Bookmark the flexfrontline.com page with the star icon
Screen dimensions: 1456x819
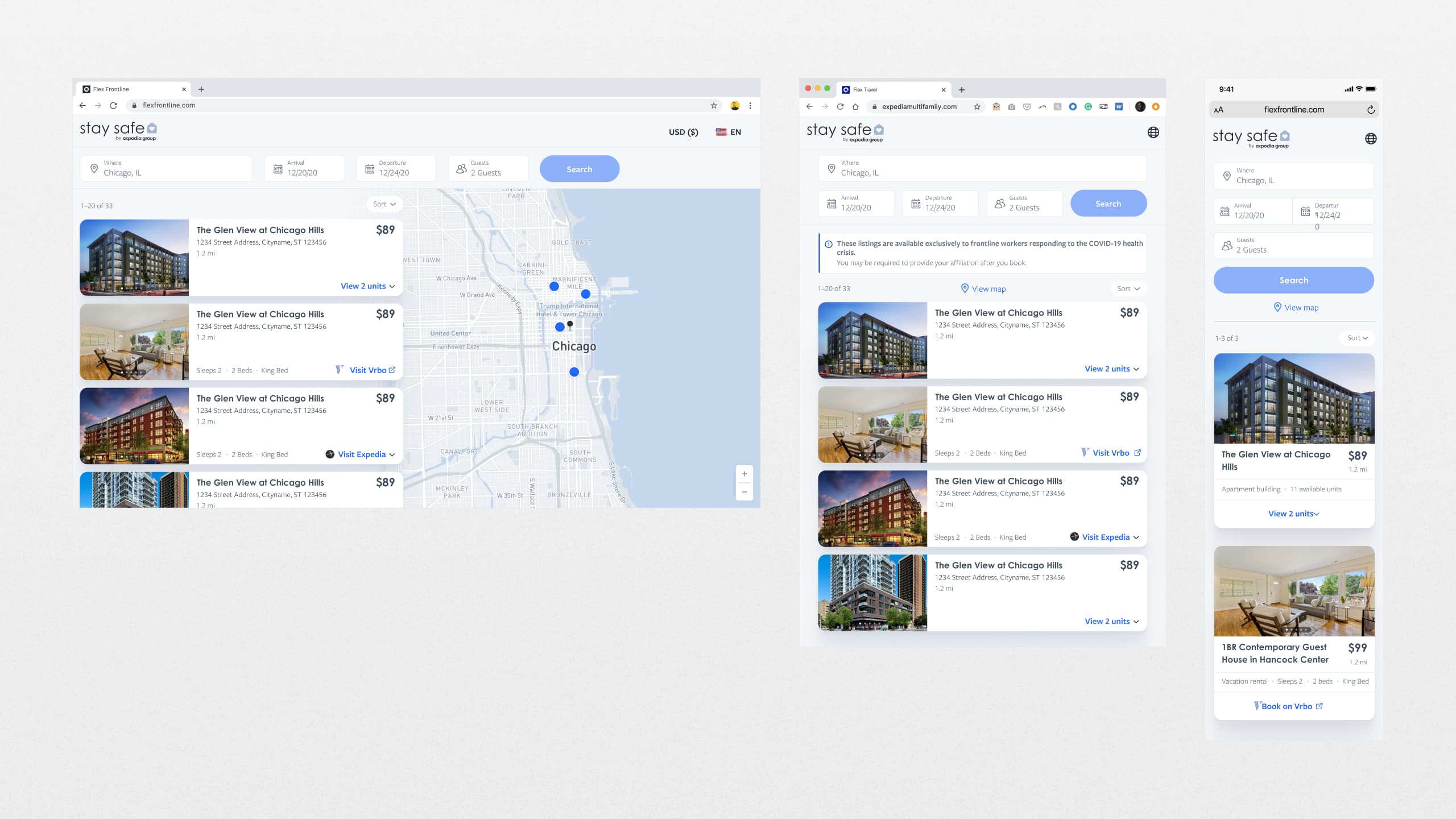point(714,105)
